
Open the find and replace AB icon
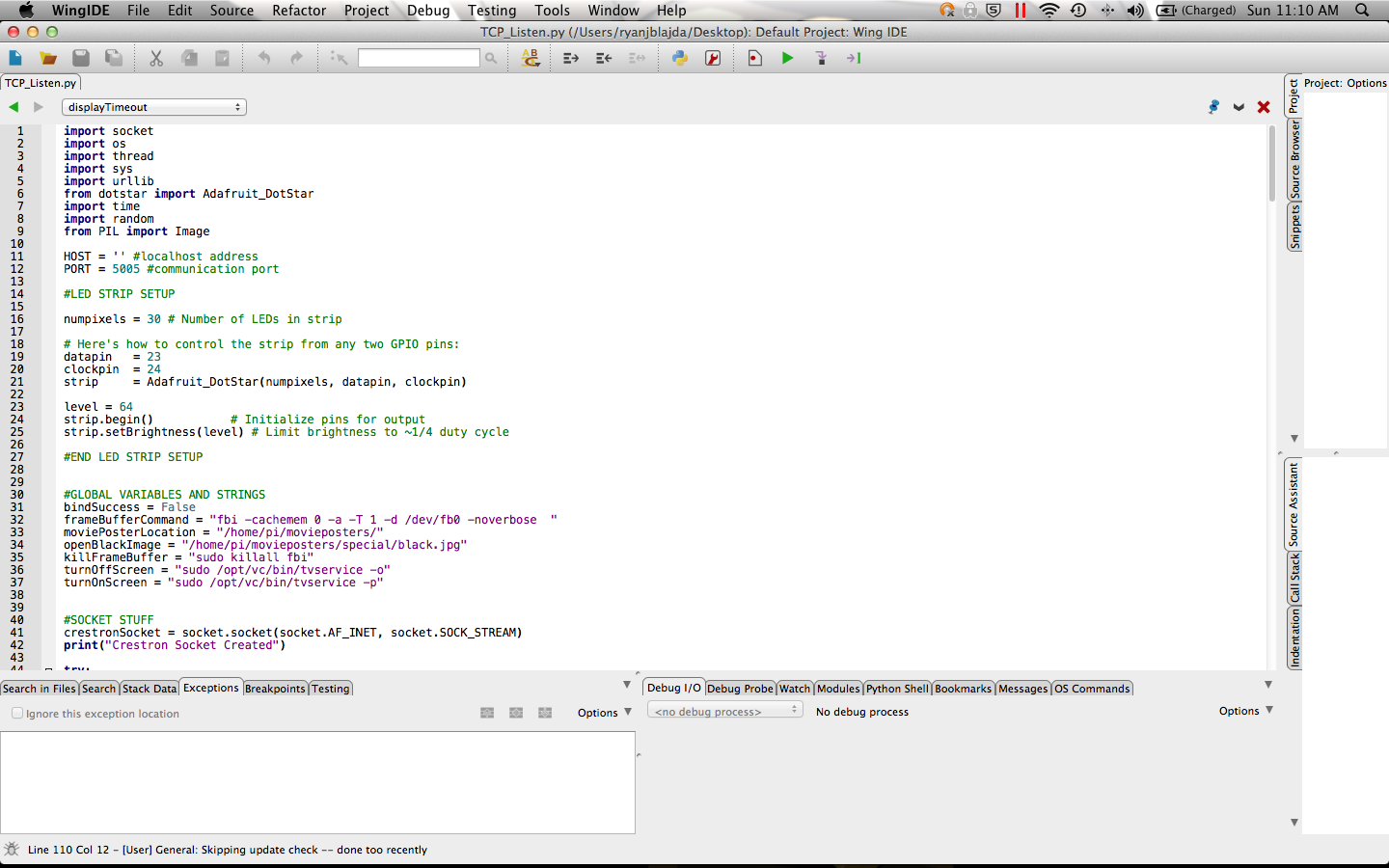point(531,58)
